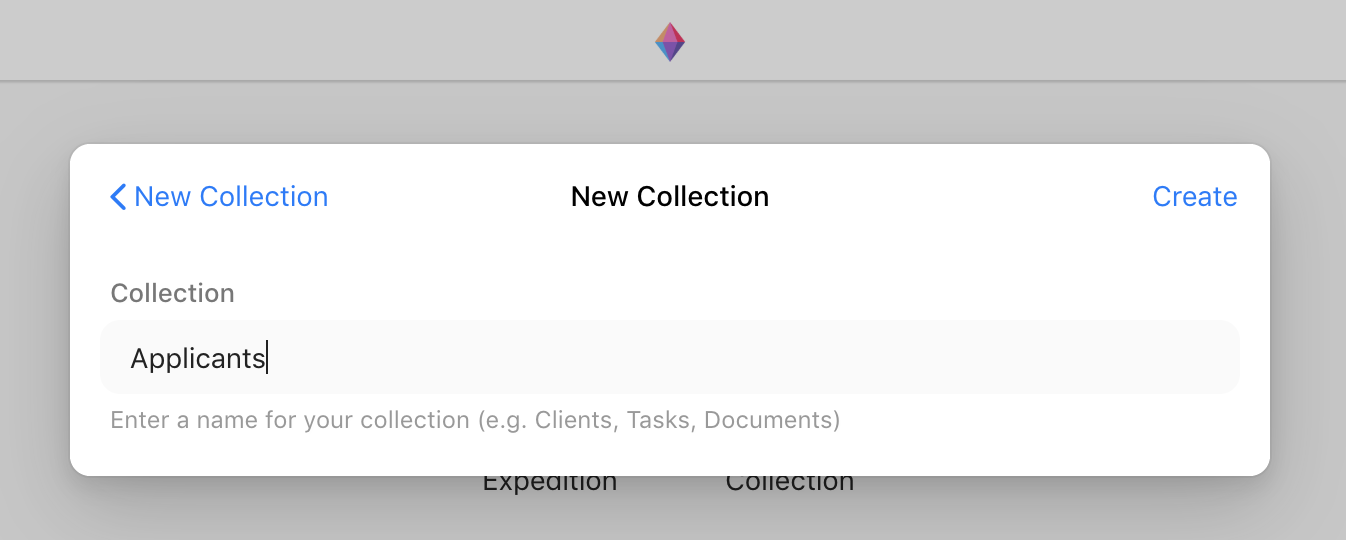The image size is (1346, 540).
Task: Click the word Applicants in the text field
Action: point(198,359)
